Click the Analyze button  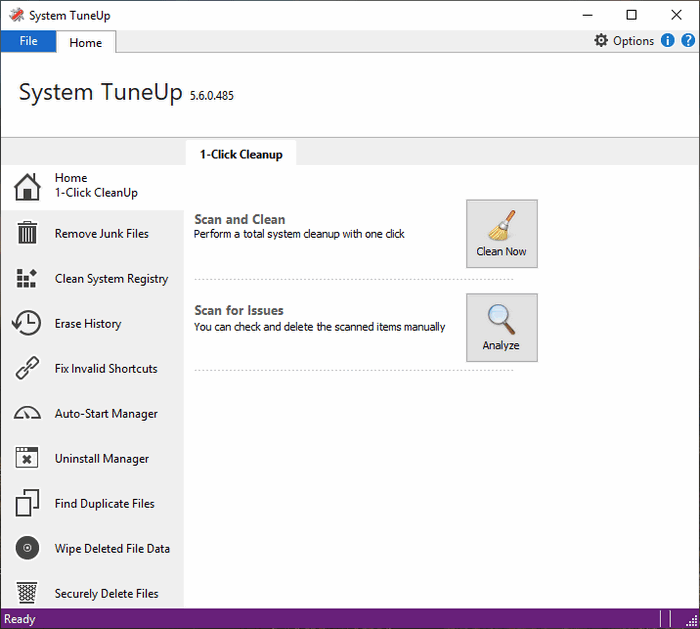point(502,327)
